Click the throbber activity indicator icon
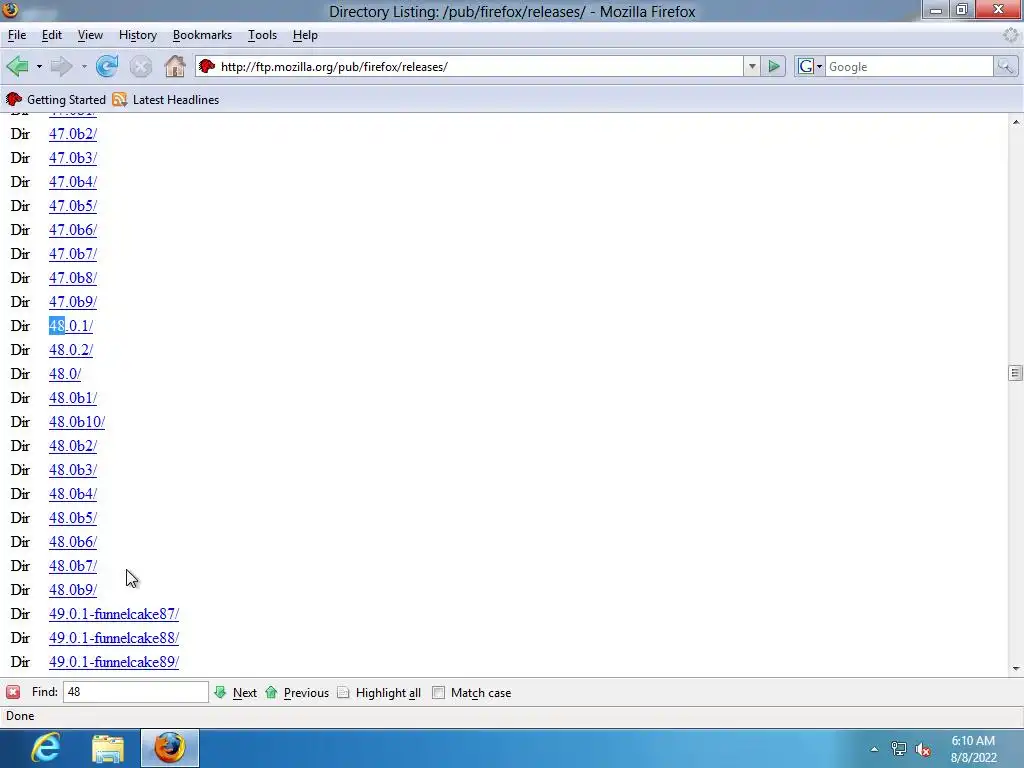Screen dimensions: 1024x768 click(x=1010, y=35)
